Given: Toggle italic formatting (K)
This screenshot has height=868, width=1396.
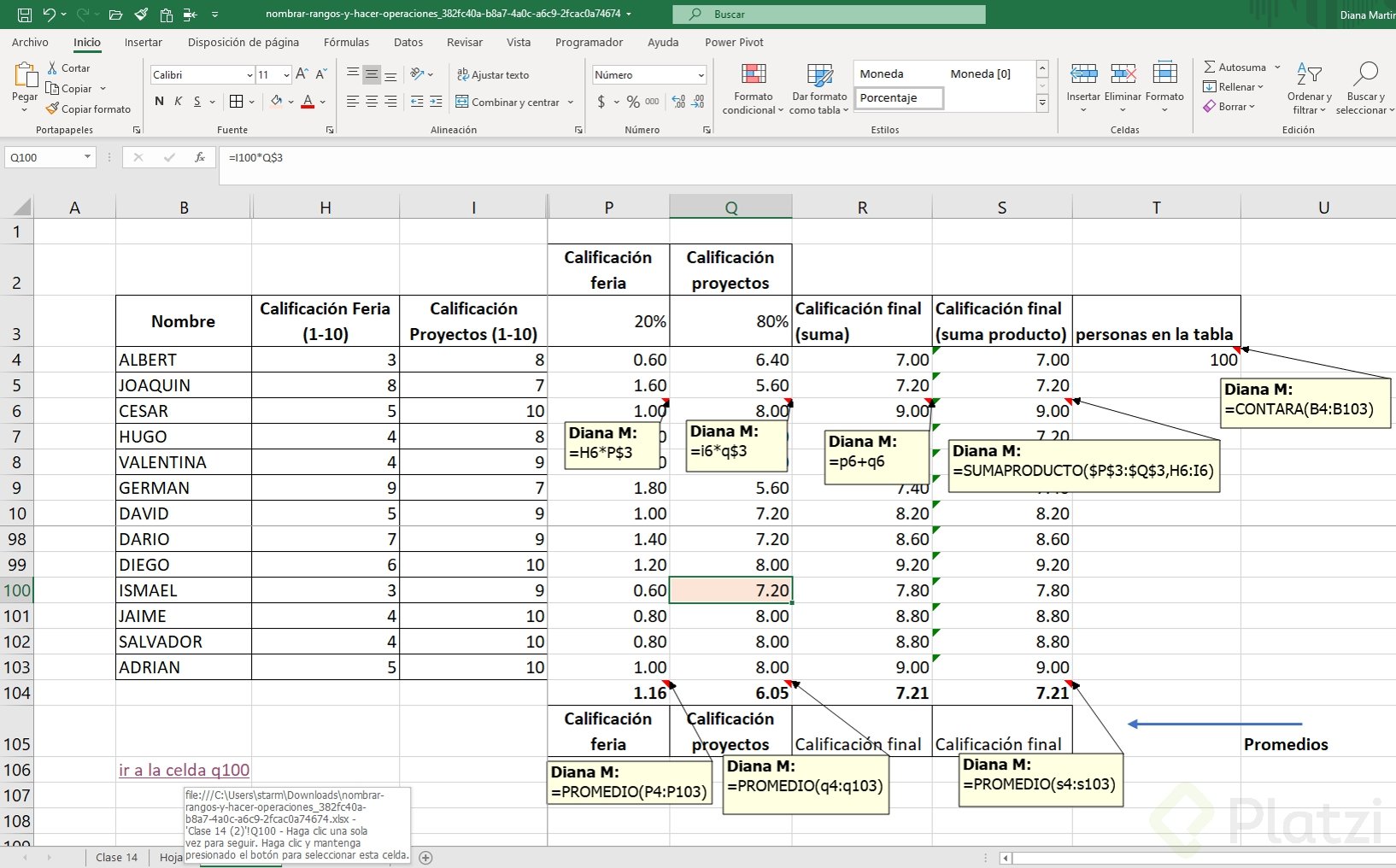Looking at the screenshot, I should point(178,101).
